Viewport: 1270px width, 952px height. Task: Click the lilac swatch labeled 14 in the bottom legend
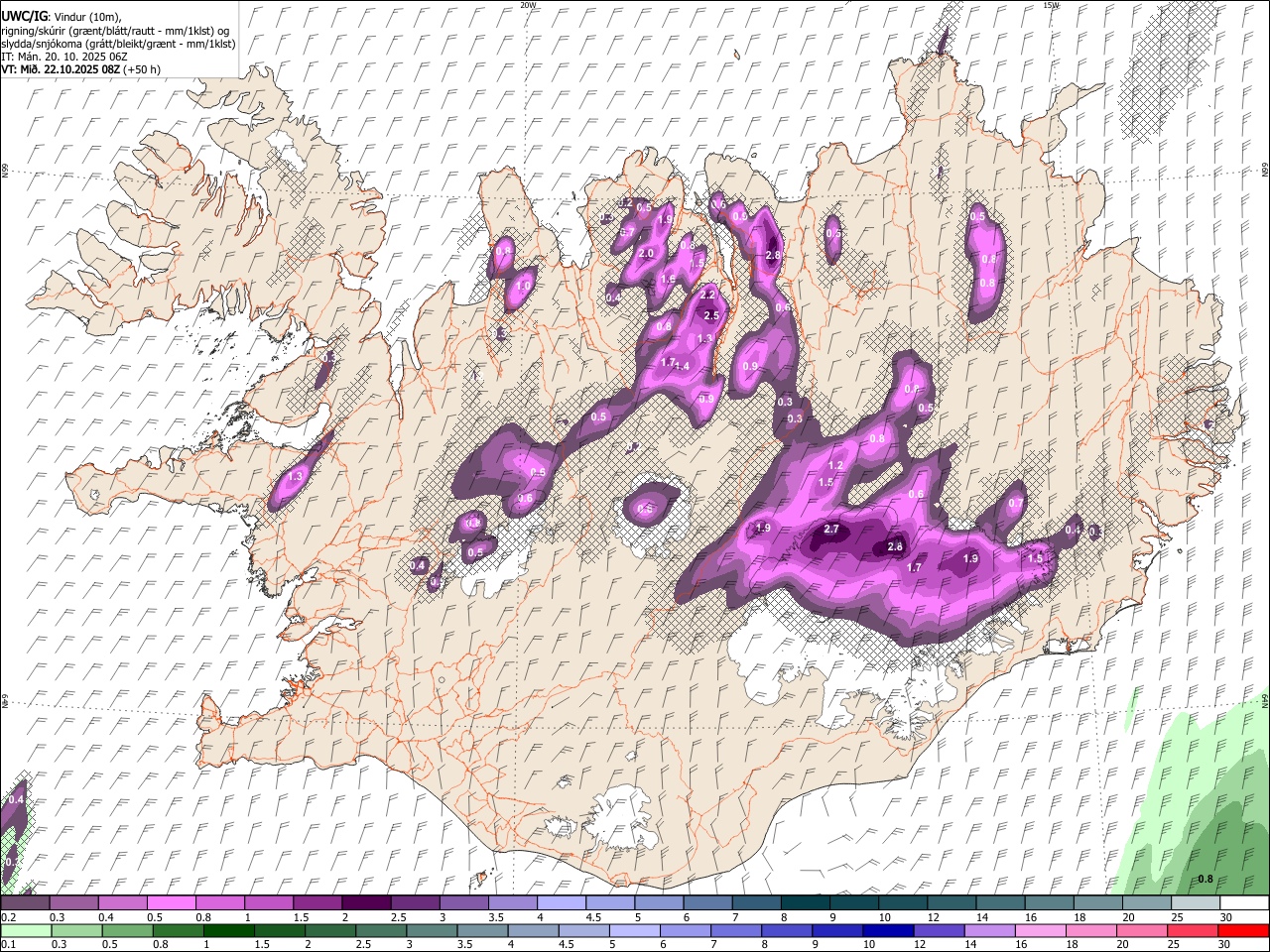point(990,930)
